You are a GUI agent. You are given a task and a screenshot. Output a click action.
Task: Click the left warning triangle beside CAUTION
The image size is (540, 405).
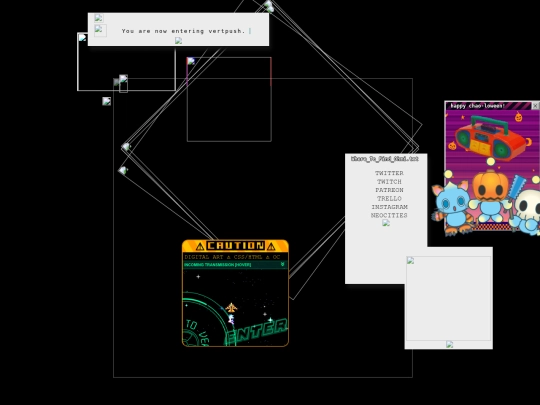click(200, 247)
